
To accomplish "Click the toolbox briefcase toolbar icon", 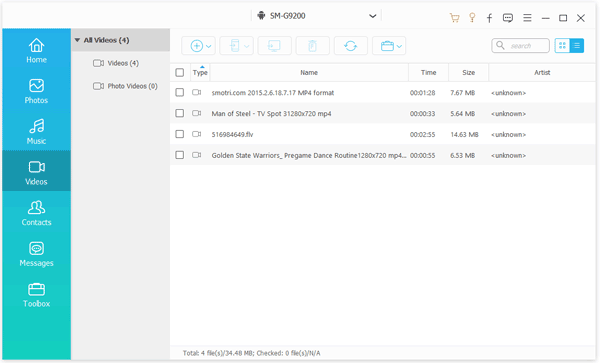I will coord(387,46).
